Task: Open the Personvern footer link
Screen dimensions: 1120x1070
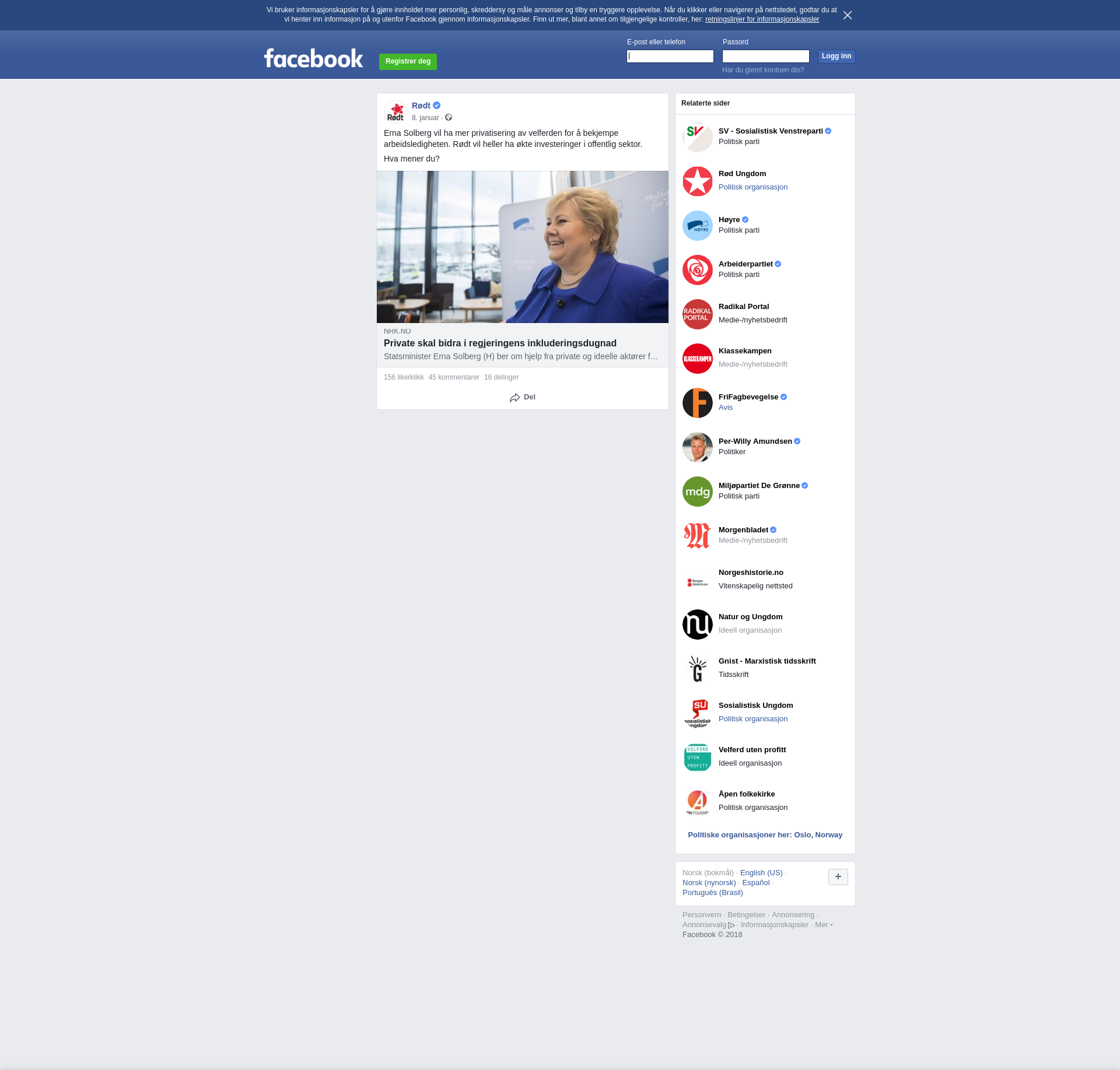Action: coord(702,915)
